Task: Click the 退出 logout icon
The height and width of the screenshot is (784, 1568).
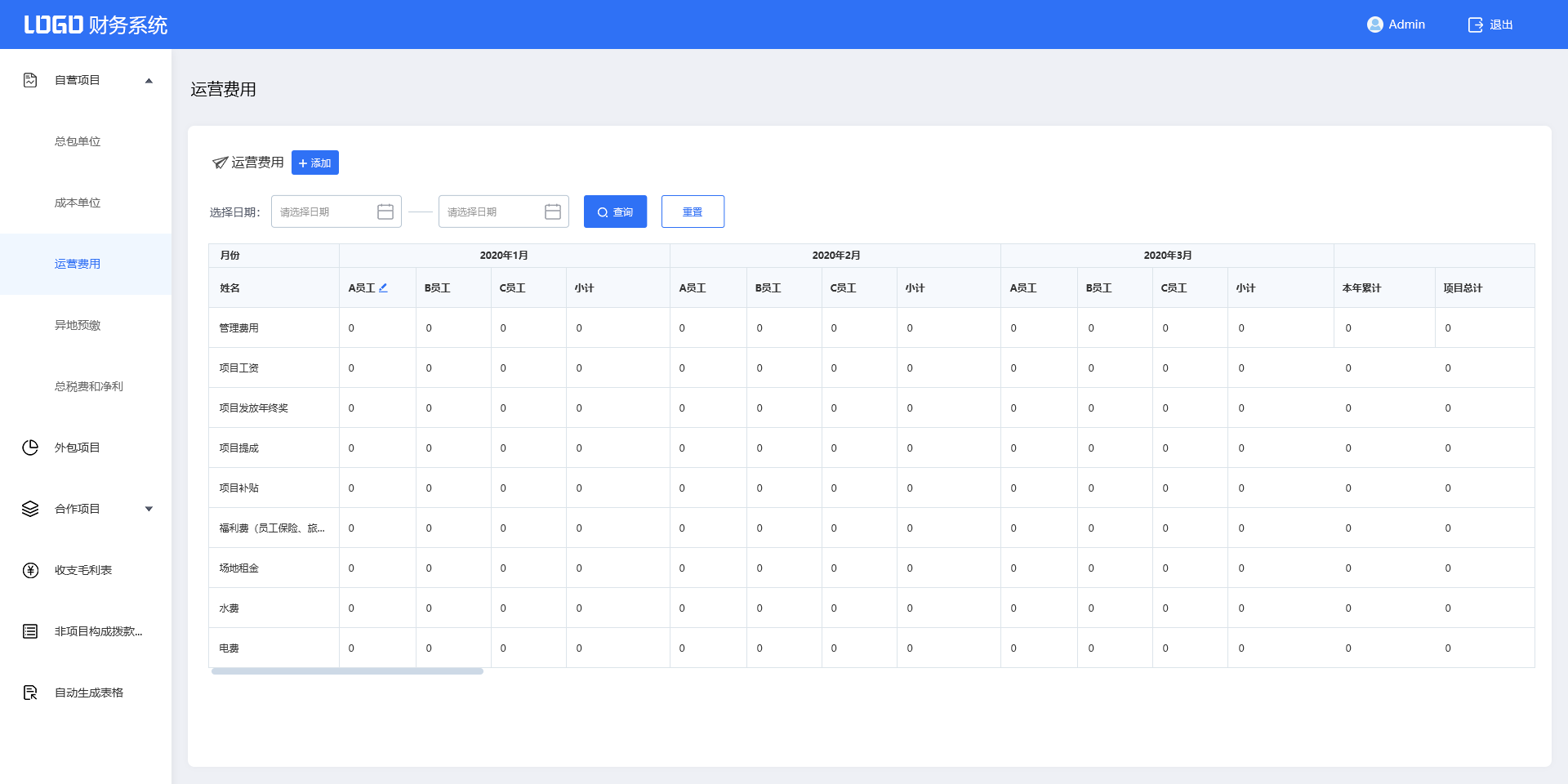Action: coord(1475,24)
